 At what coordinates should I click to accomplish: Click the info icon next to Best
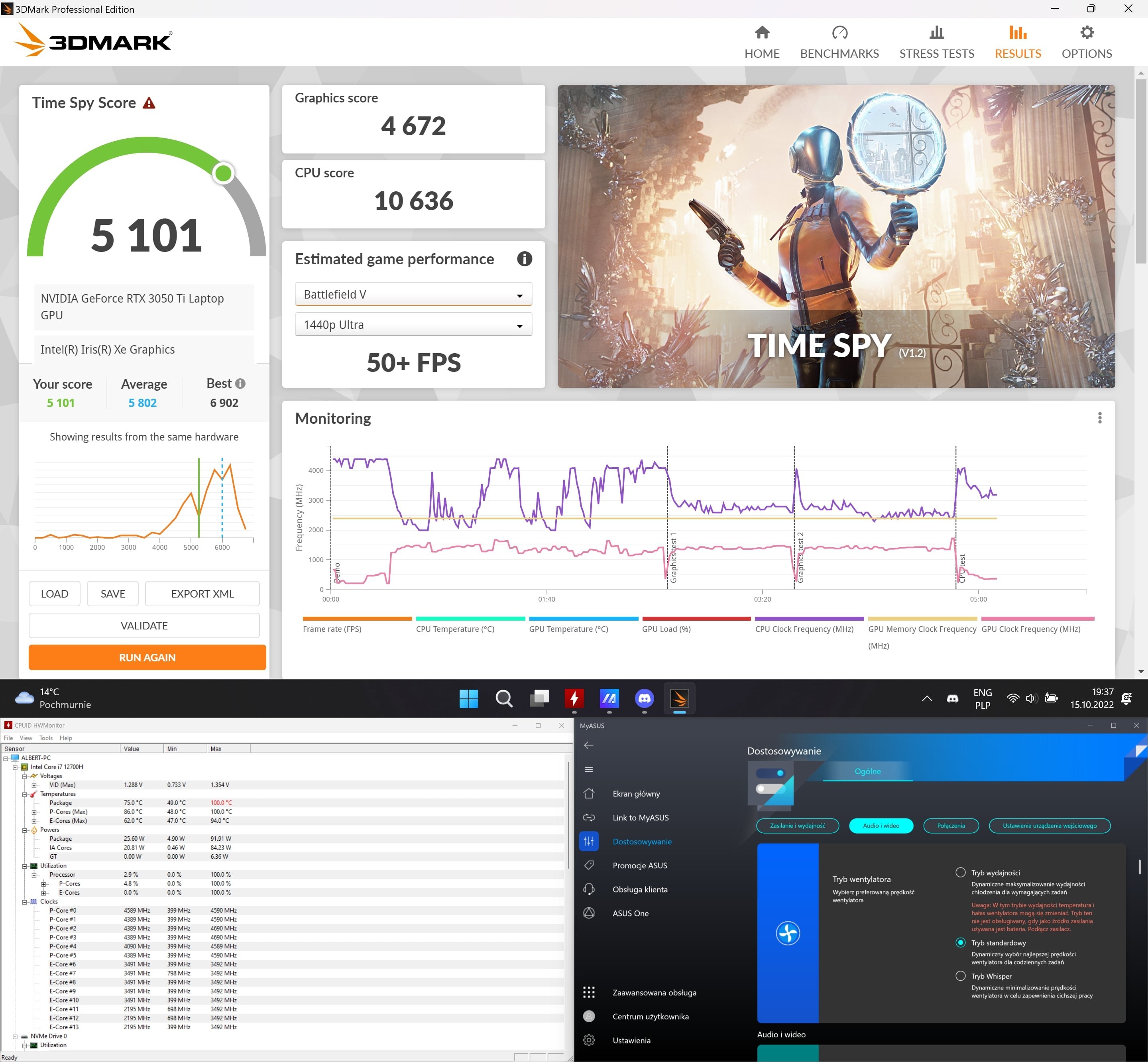240,383
